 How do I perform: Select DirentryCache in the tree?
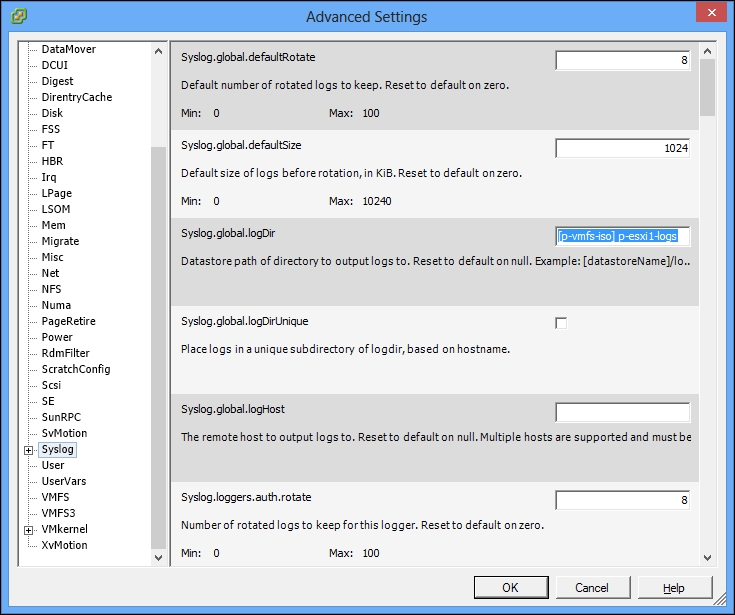77,97
